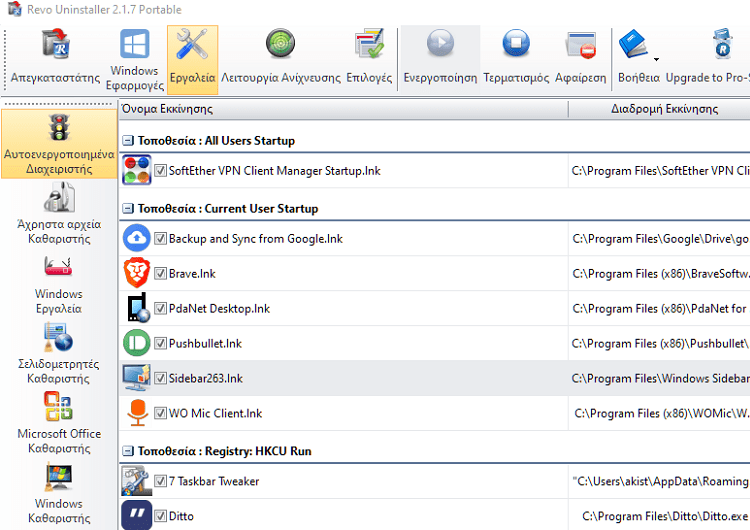Uncheck the Ditto startup checkbox

tap(160, 516)
